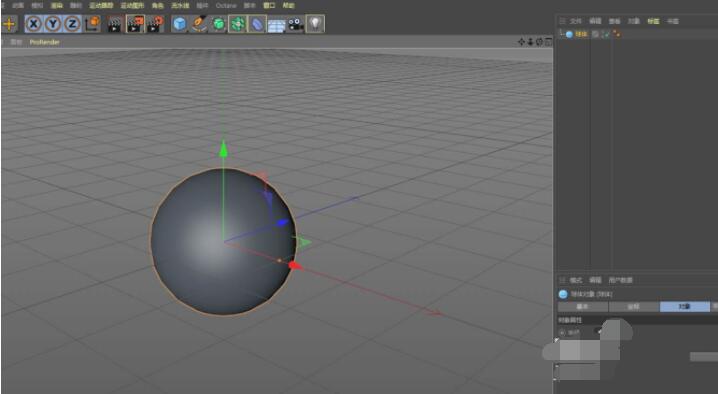718x394 pixels.
Task: Toggle the Y axis lock
Action: pyautogui.click(x=53, y=24)
